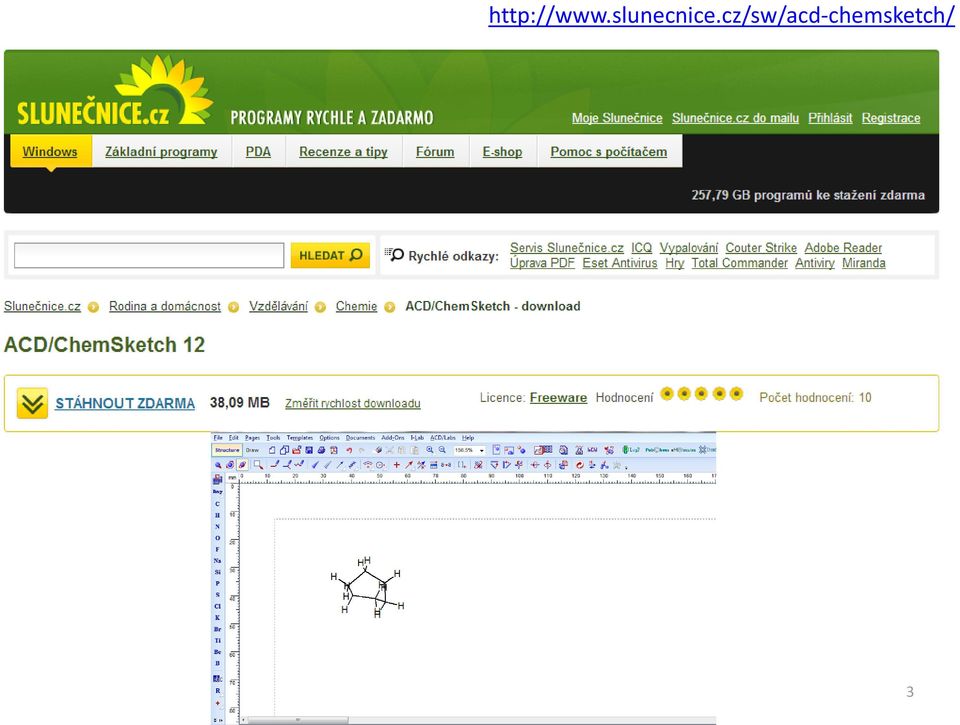Click the STÁHNOUT ZDARMA download link

pos(125,404)
